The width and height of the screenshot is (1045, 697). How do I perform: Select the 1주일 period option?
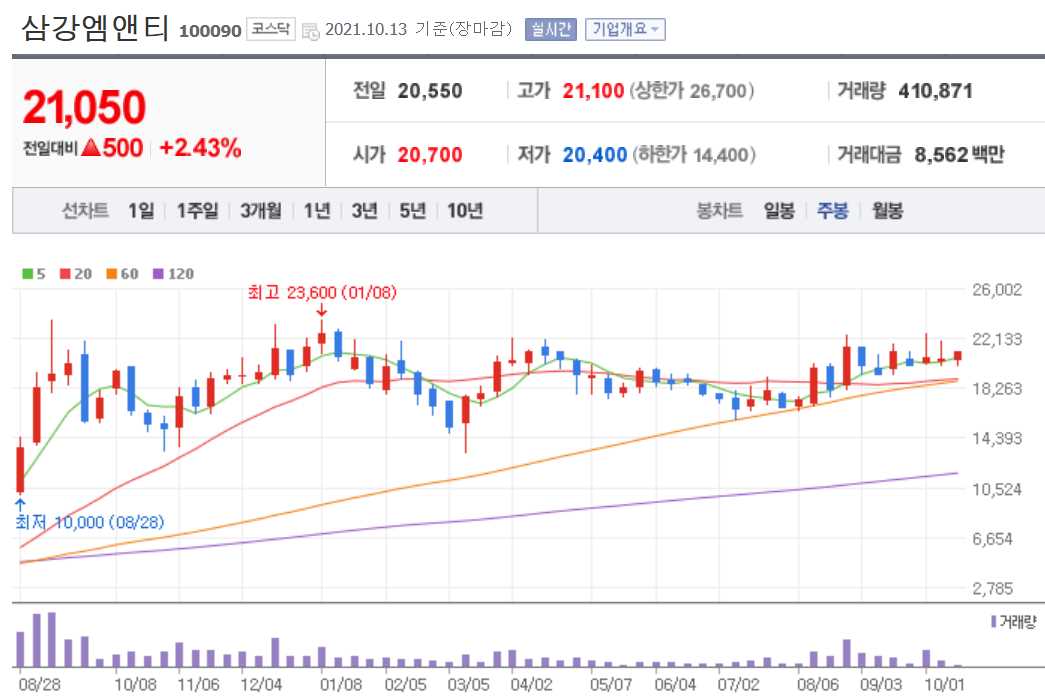(x=195, y=211)
